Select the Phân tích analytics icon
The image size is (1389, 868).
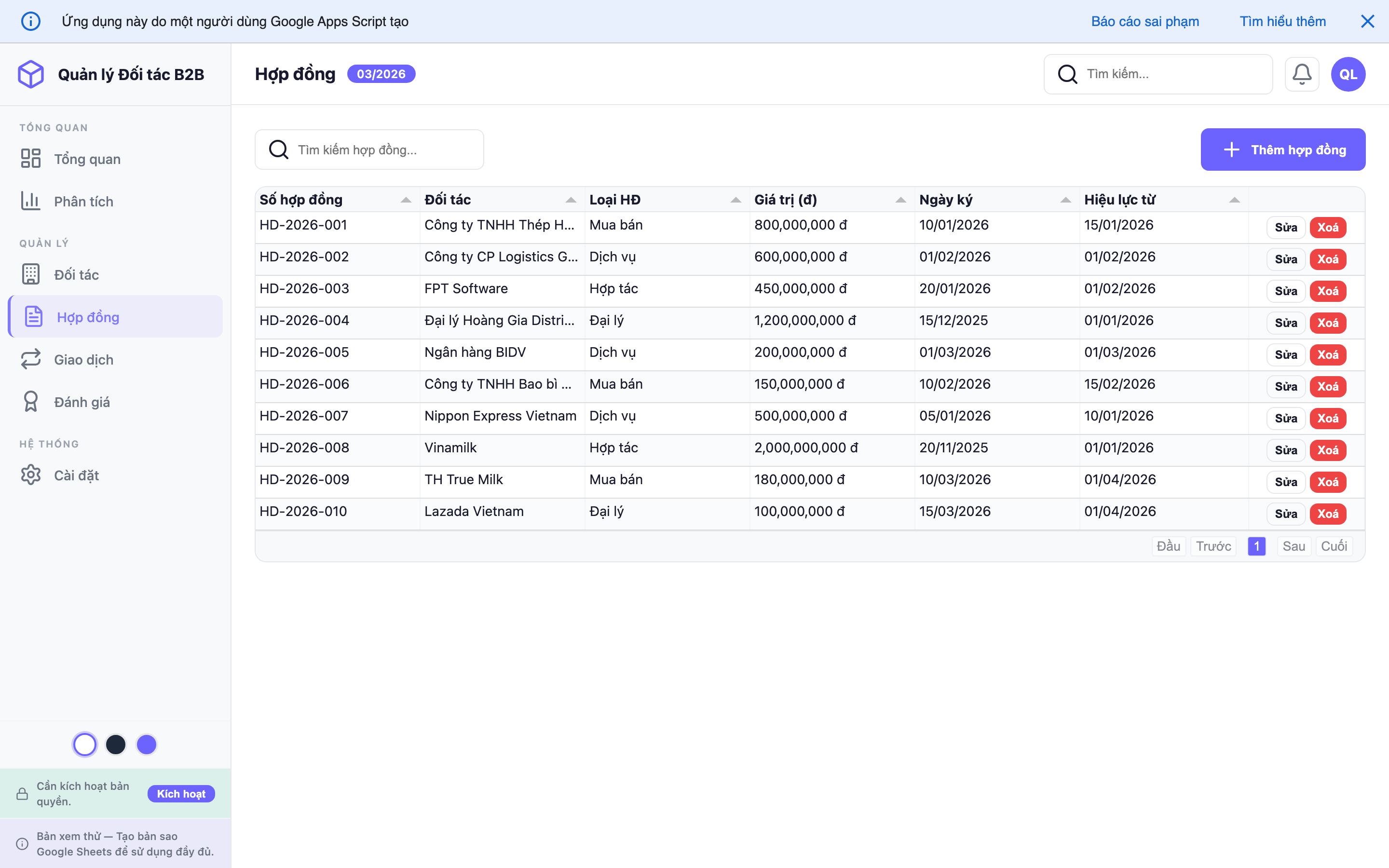(x=31, y=201)
